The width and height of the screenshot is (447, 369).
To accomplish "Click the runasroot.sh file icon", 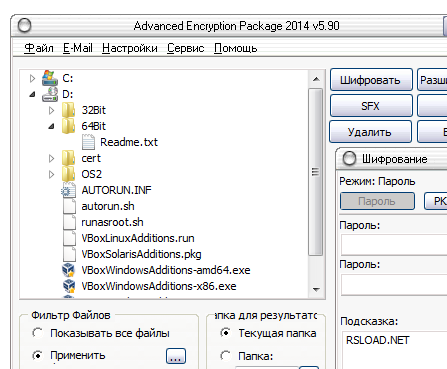I will (x=69, y=222).
